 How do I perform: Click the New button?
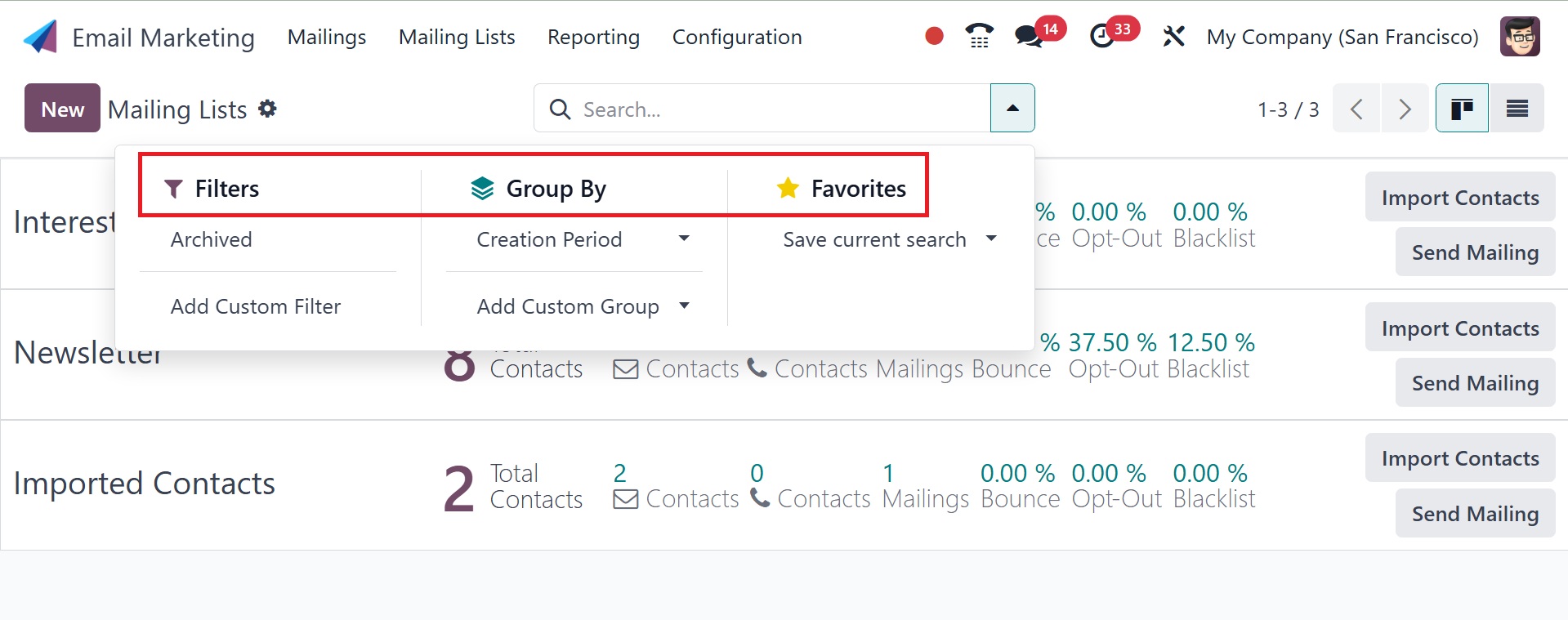tap(62, 109)
